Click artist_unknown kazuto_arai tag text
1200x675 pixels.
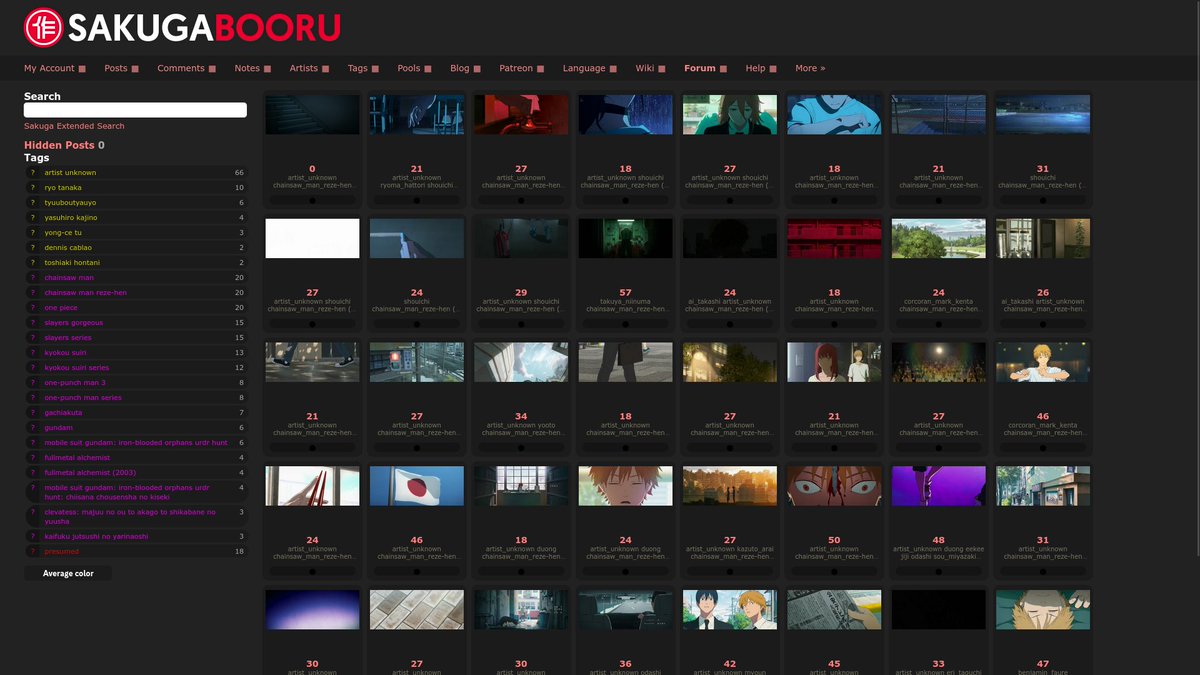(730, 549)
